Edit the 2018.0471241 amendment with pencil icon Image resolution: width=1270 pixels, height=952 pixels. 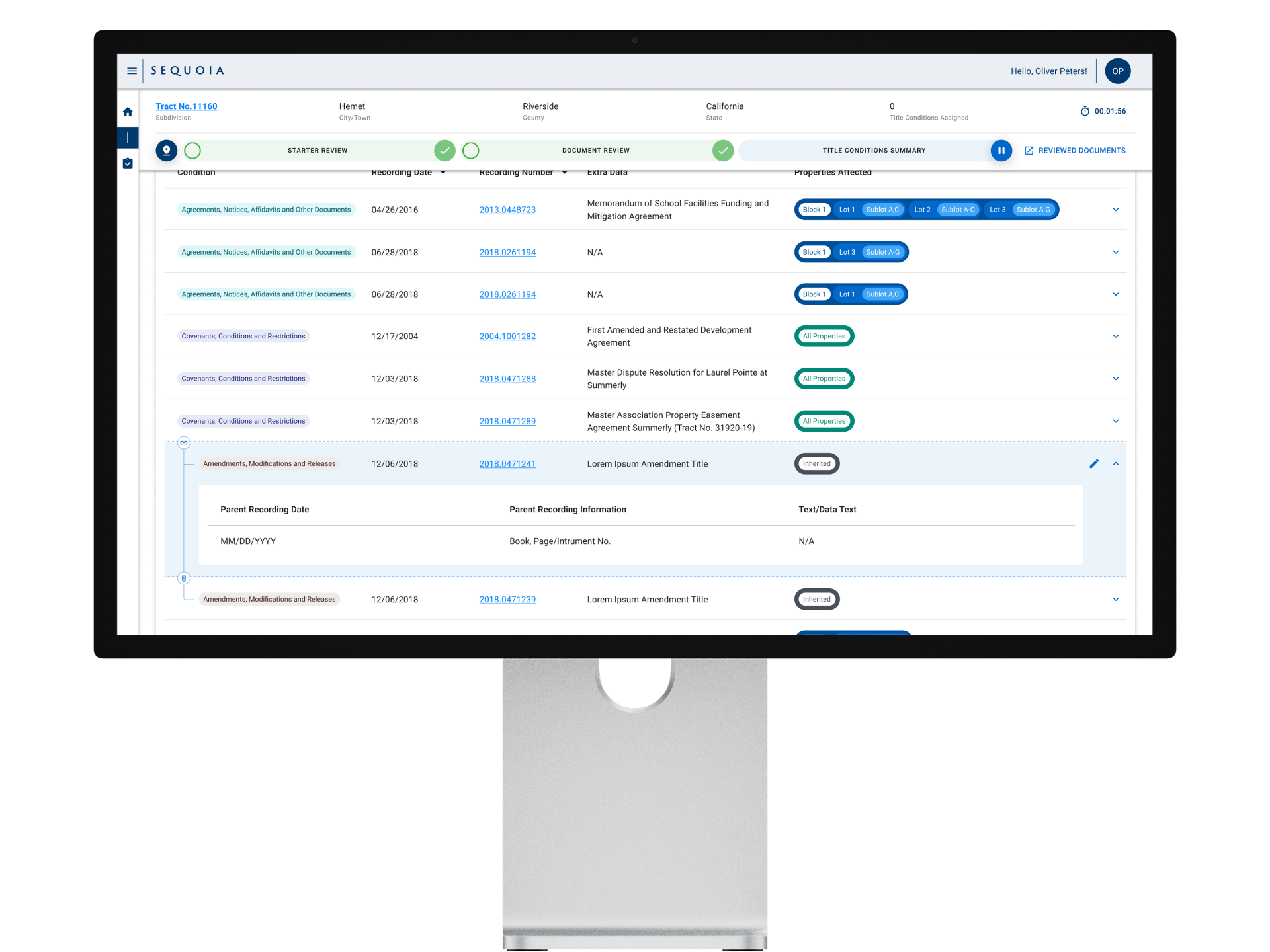[1094, 464]
